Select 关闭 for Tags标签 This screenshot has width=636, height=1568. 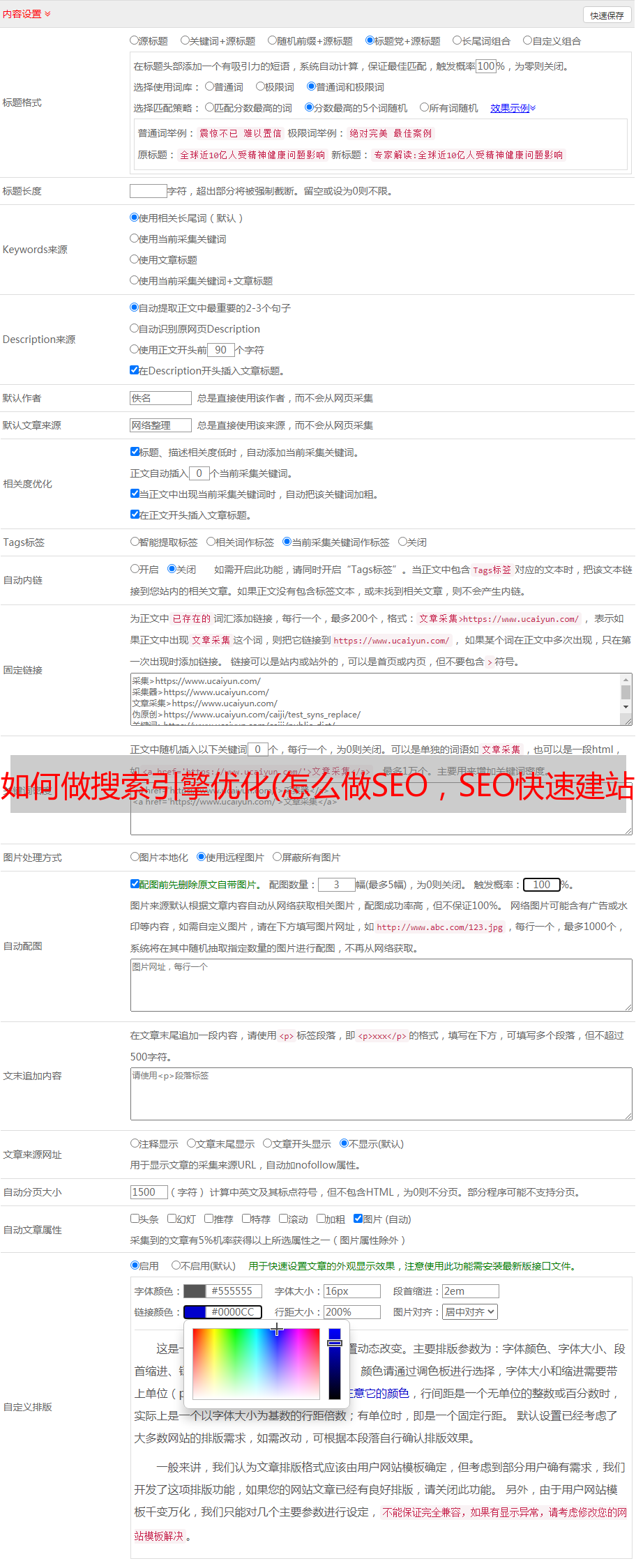(x=402, y=542)
